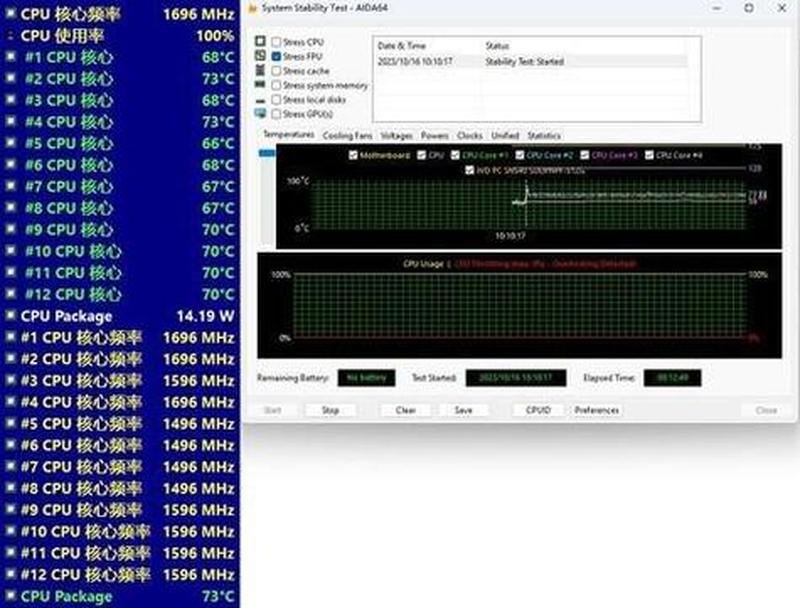800x608 pixels.
Task: Open Preferences in the stability test window
Action: pos(596,410)
